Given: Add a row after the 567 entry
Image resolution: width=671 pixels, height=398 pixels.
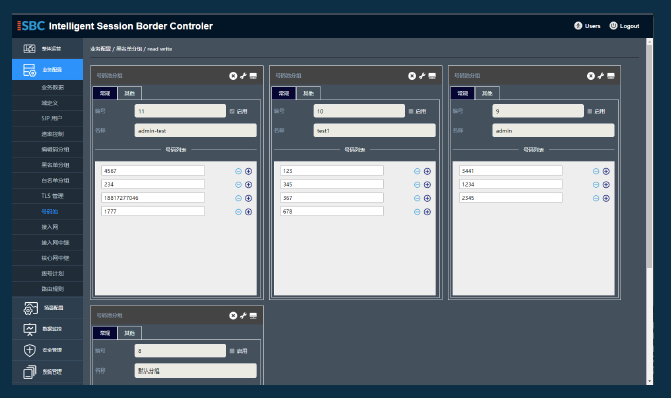Looking at the screenshot, I should coord(427,198).
